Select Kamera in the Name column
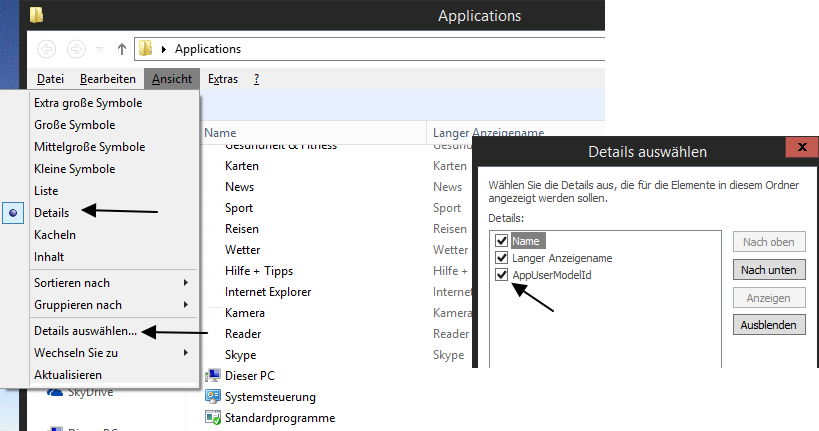The width and height of the screenshot is (819, 431). (x=244, y=312)
